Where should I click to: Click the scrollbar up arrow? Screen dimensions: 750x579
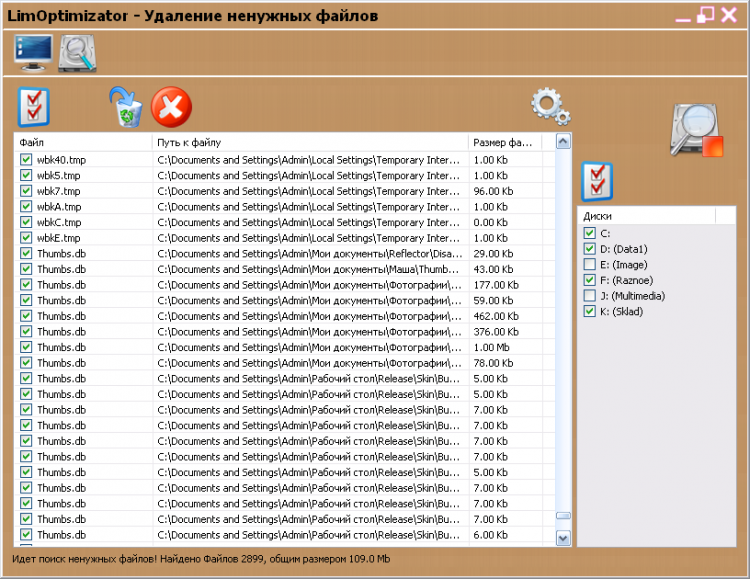point(563,142)
